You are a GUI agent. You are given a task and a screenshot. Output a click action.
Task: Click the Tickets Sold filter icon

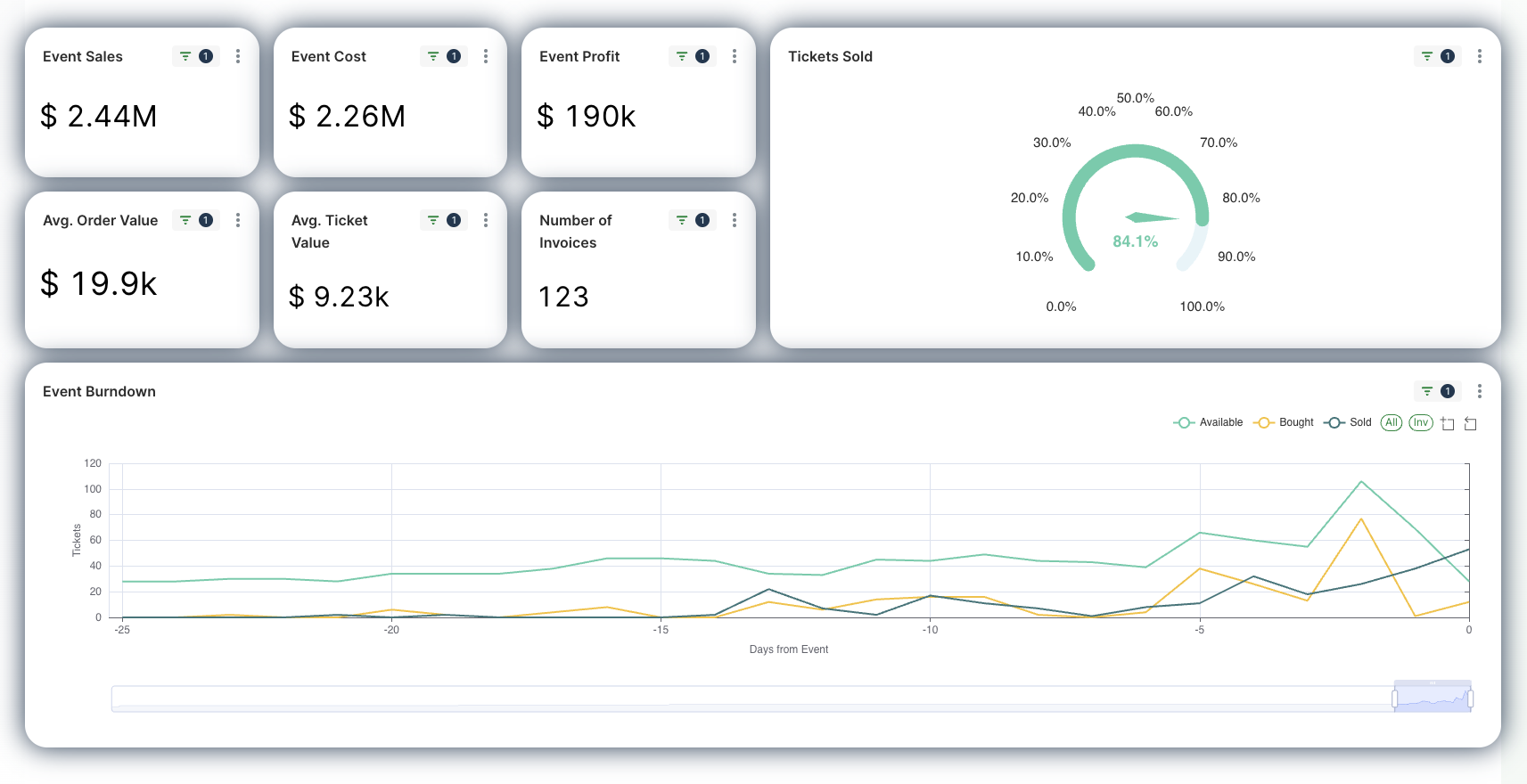tap(1427, 56)
